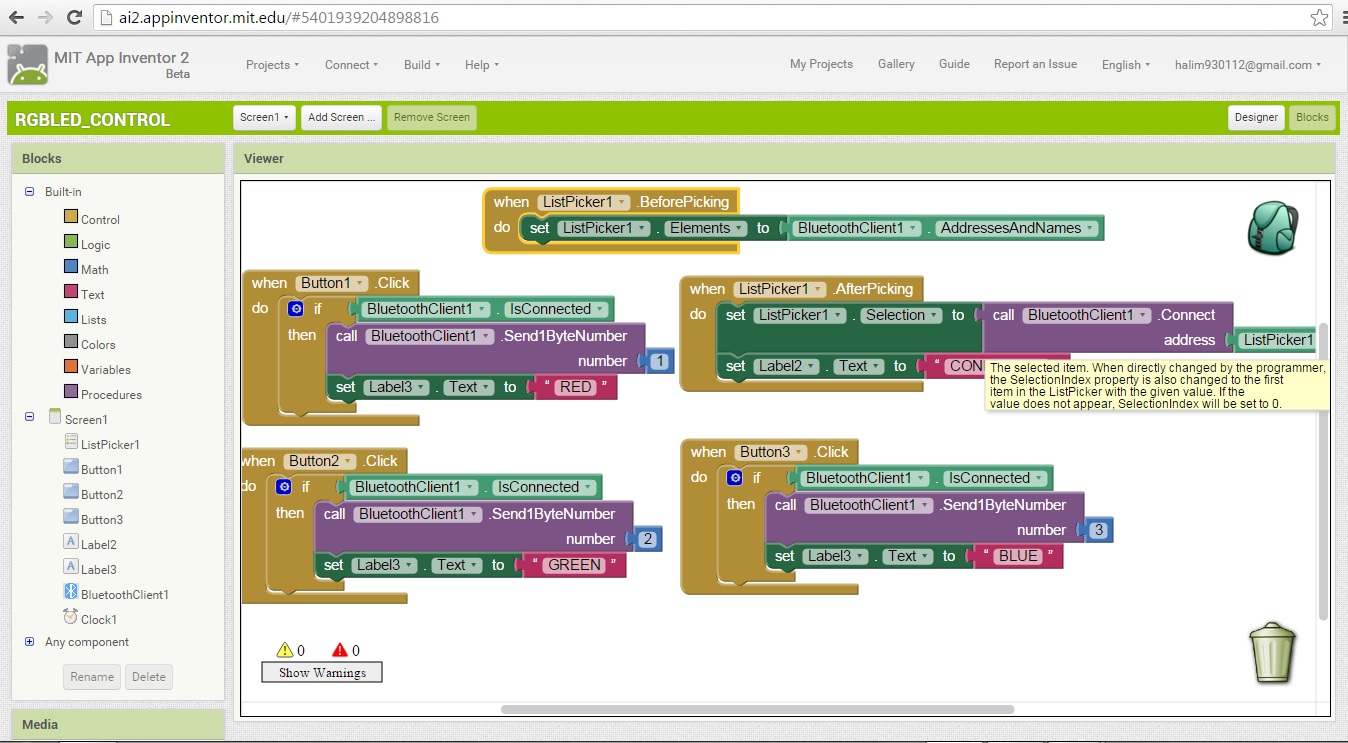Open the Projects menu

tap(273, 65)
